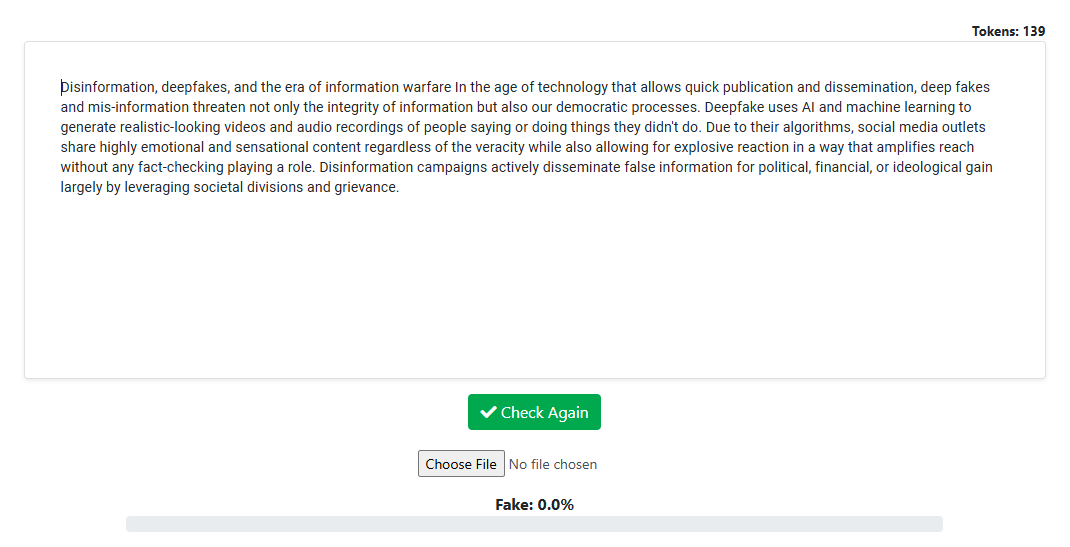Click the Fake percentage progress bar
Image resolution: width=1070 pixels, height=547 pixels.
point(534,524)
